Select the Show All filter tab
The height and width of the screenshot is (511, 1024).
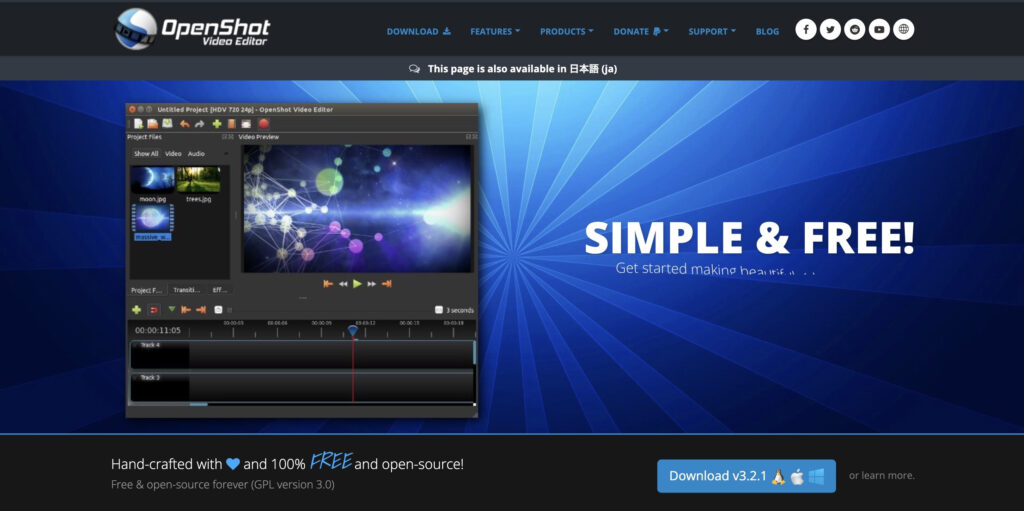coord(146,154)
